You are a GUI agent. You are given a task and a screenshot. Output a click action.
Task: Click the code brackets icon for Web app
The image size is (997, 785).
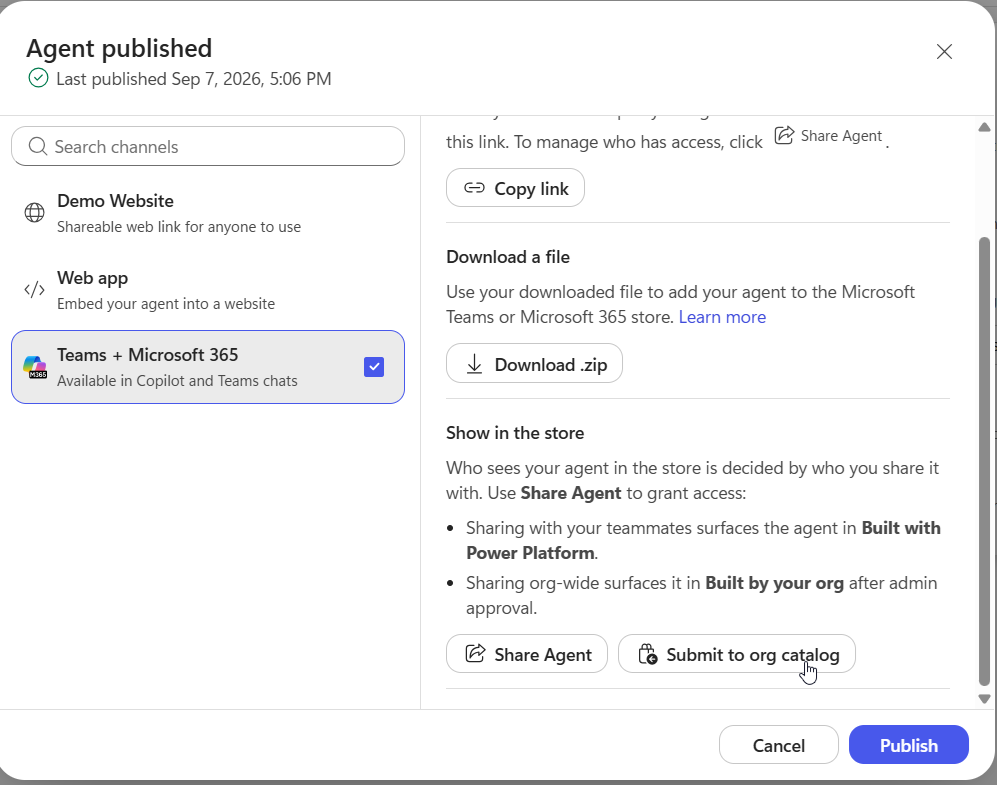pos(34,290)
